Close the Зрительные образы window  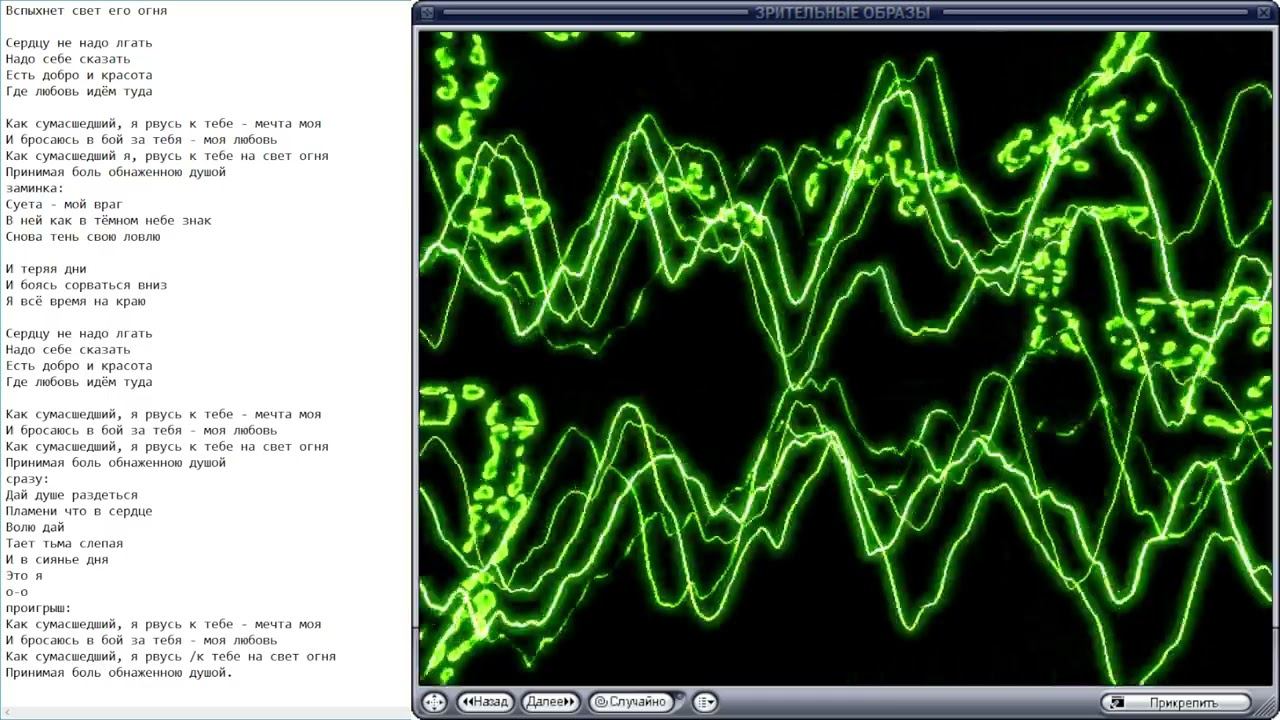point(1263,13)
